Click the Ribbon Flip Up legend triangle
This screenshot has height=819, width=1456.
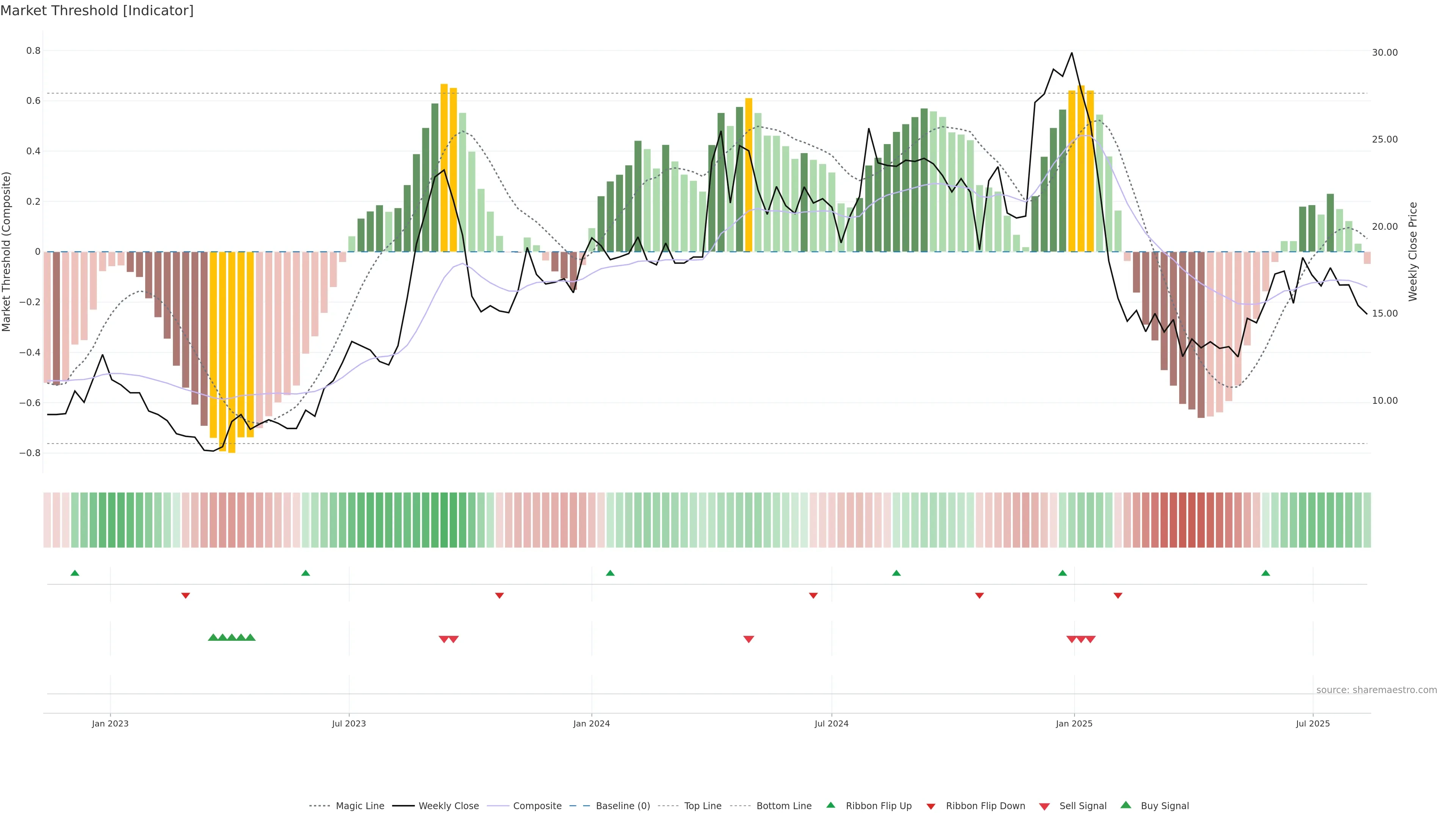coord(830,805)
